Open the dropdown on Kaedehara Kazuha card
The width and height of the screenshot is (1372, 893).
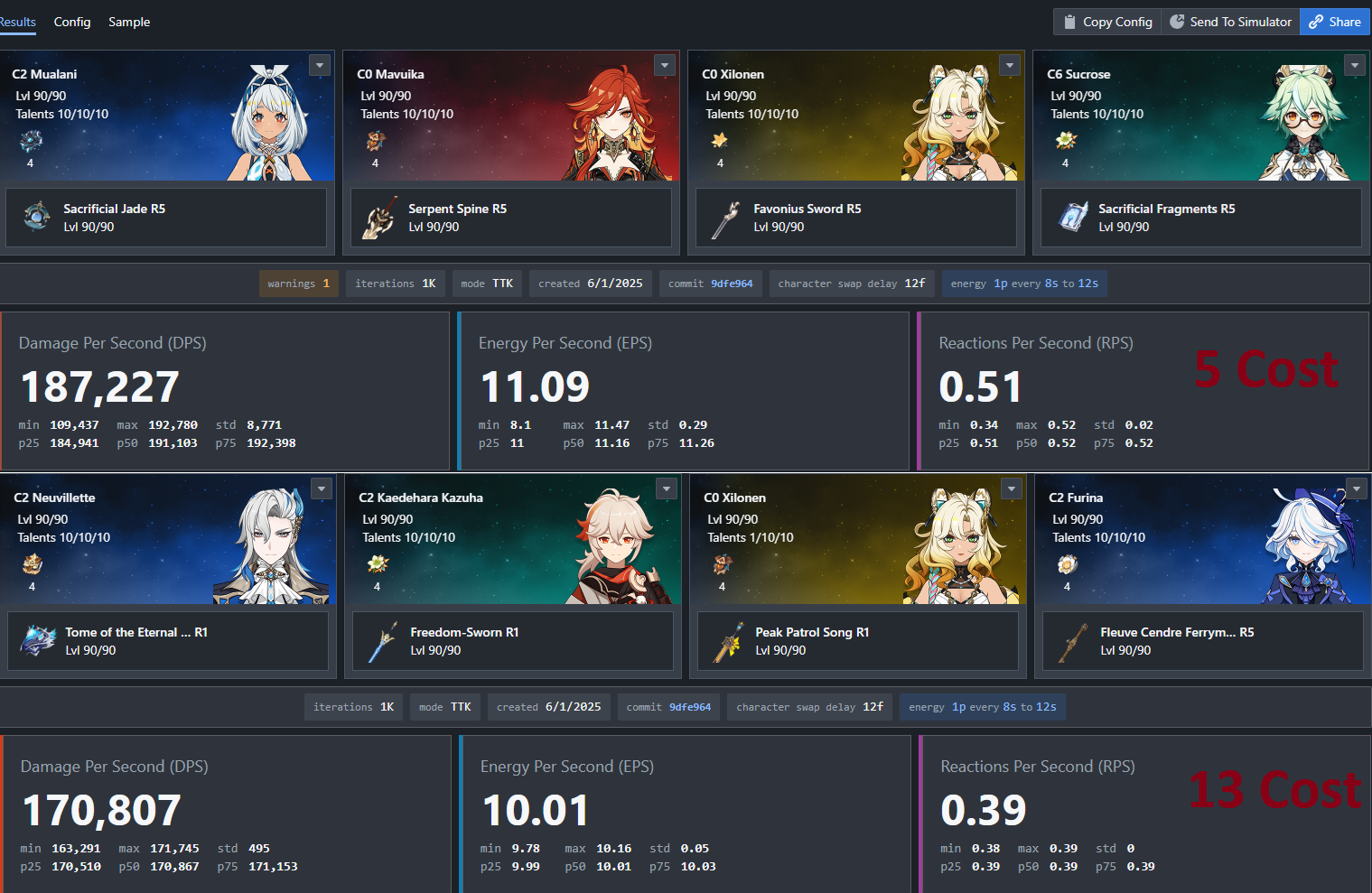[667, 488]
